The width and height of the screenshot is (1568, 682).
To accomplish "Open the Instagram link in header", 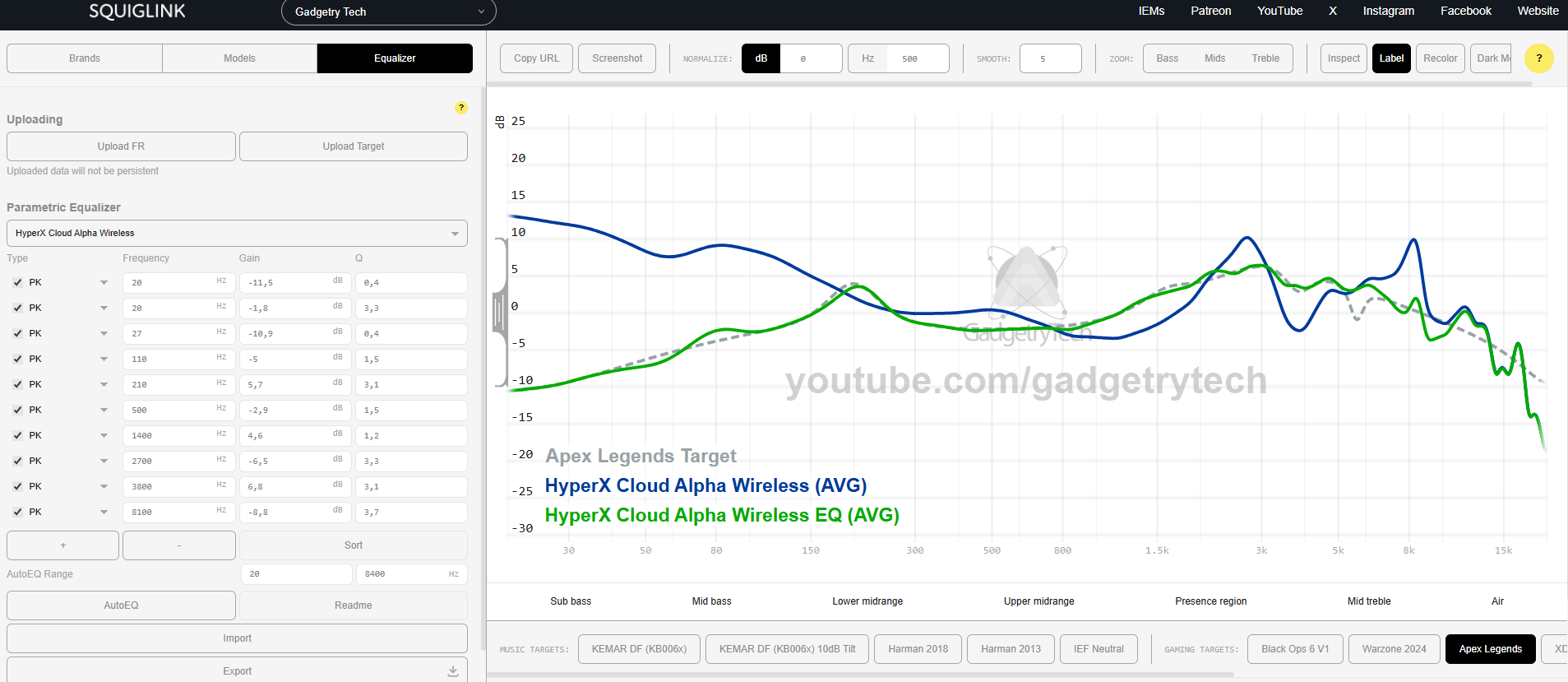I will coord(1389,12).
